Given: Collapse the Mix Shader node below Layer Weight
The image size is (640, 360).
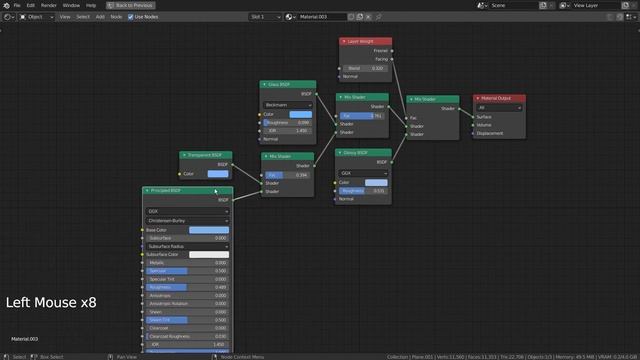Looking at the screenshot, I should tap(340, 97).
